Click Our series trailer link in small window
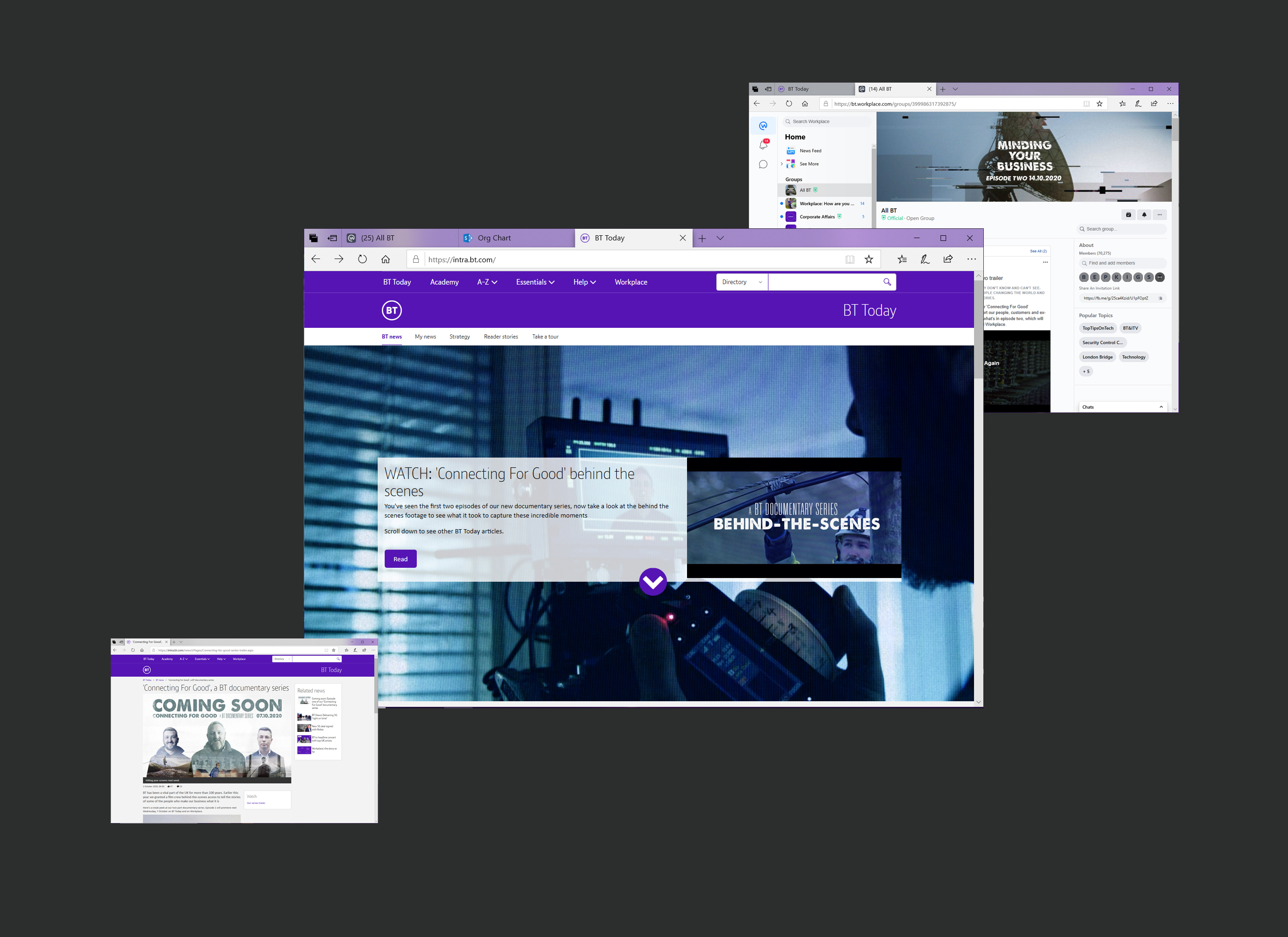The width and height of the screenshot is (1288, 937). tap(256, 803)
